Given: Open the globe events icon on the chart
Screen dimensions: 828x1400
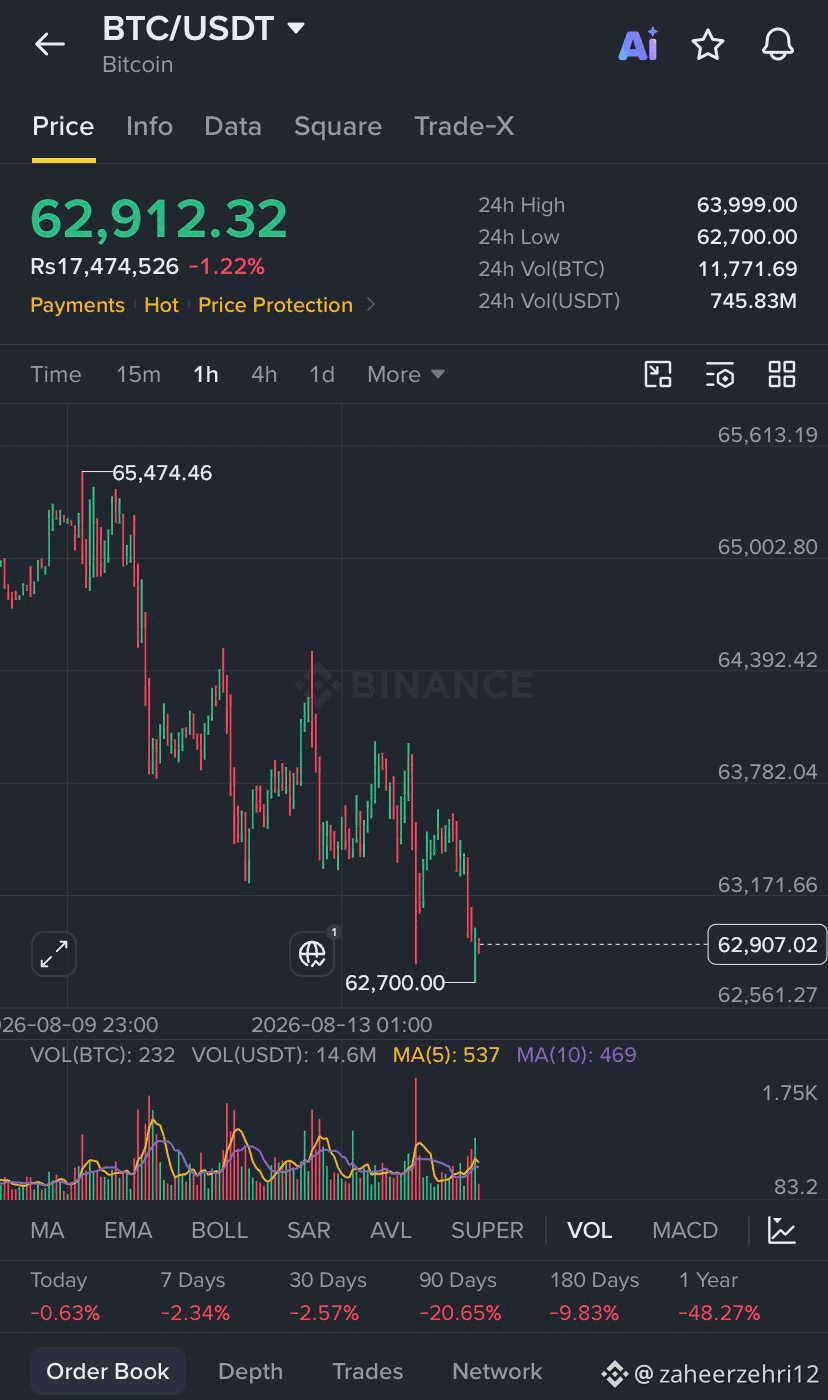Looking at the screenshot, I should pyautogui.click(x=312, y=954).
